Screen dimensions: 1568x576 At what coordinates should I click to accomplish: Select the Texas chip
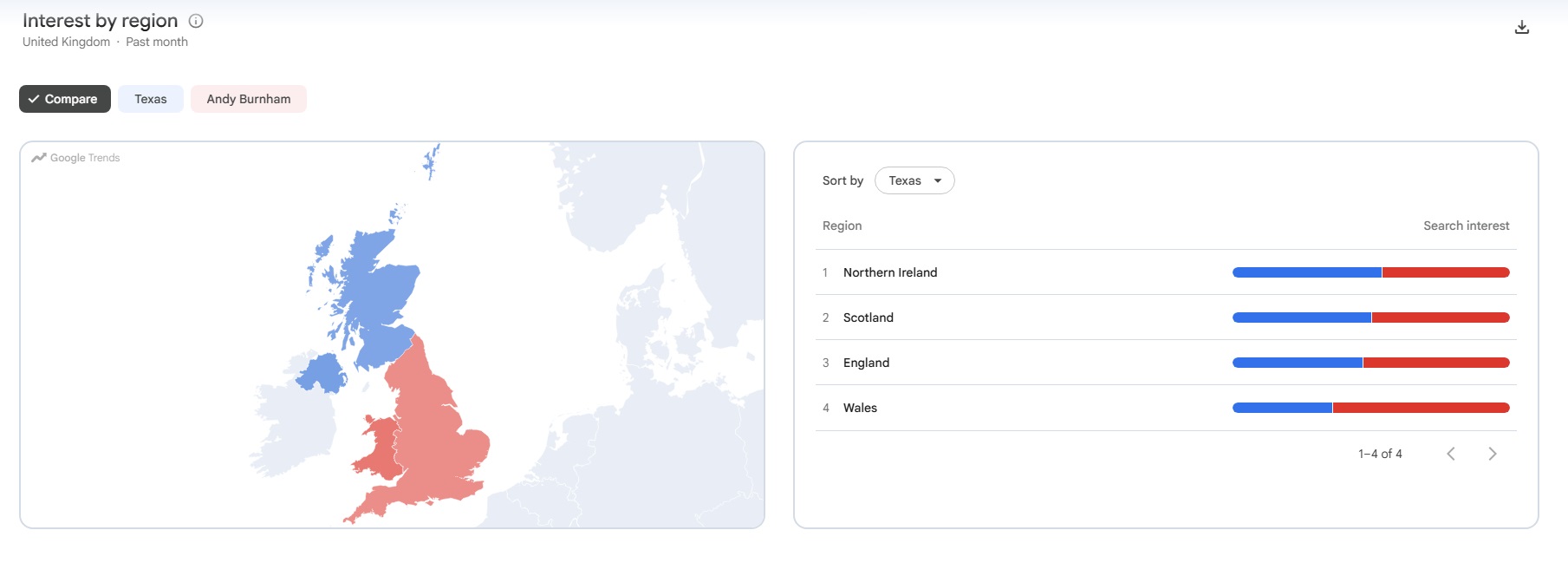coord(151,99)
